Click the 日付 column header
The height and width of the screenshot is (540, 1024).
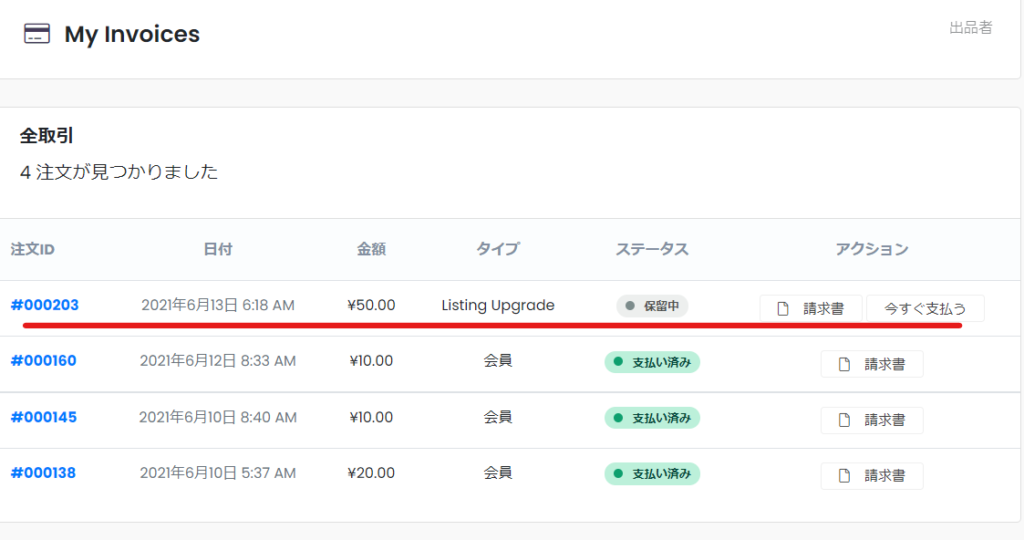point(217,249)
